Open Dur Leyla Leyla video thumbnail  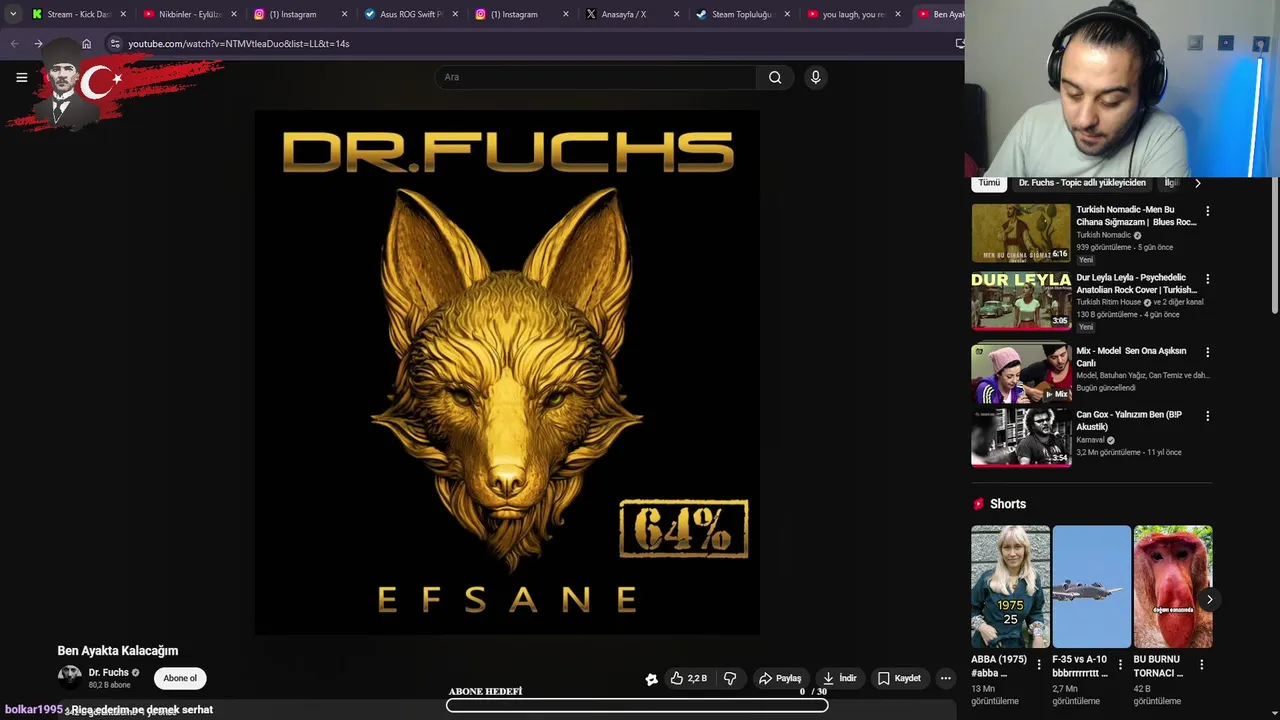1021,301
